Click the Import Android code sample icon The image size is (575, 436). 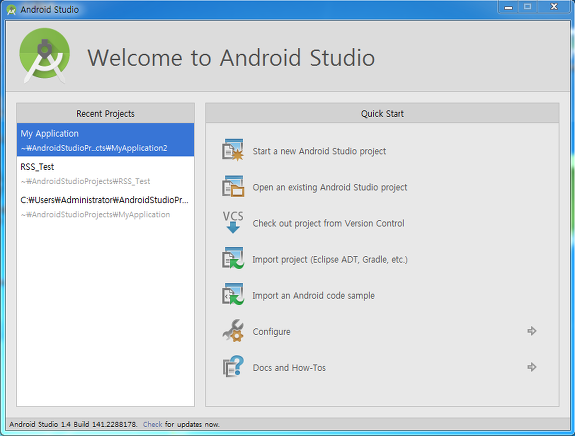pos(232,294)
